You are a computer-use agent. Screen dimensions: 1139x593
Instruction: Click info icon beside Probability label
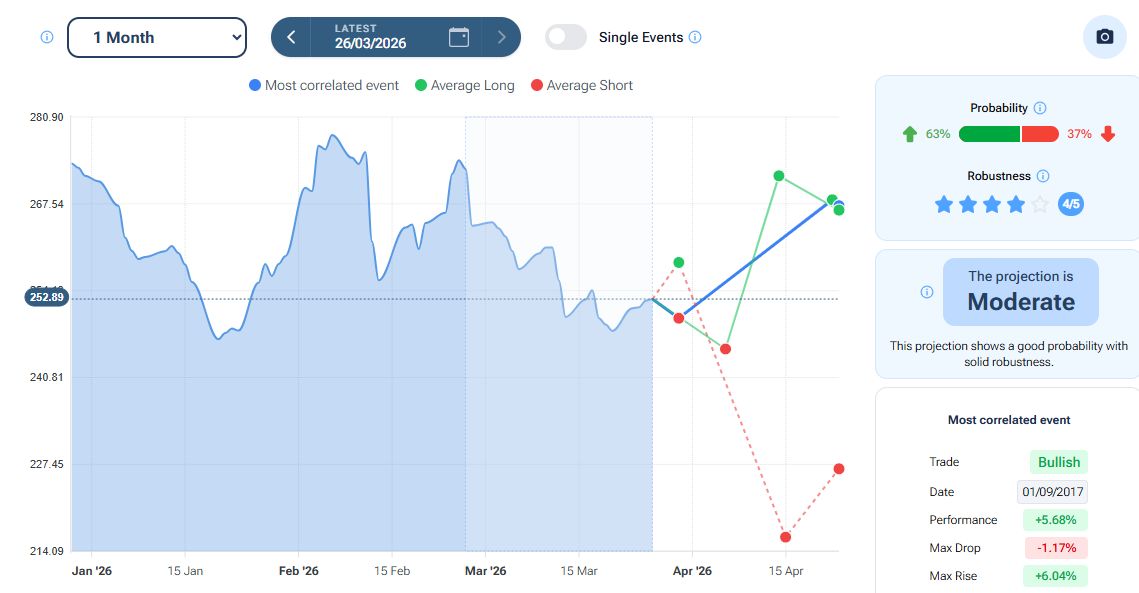tap(1039, 108)
